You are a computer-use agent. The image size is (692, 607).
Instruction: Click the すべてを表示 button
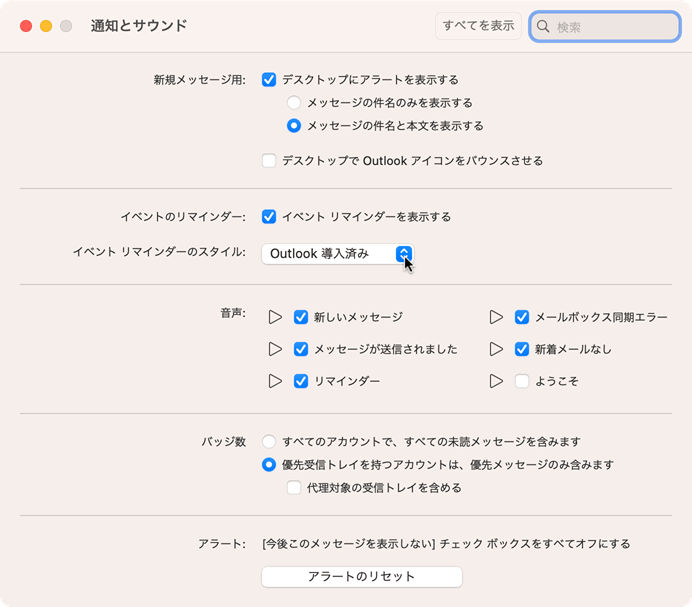[x=478, y=26]
